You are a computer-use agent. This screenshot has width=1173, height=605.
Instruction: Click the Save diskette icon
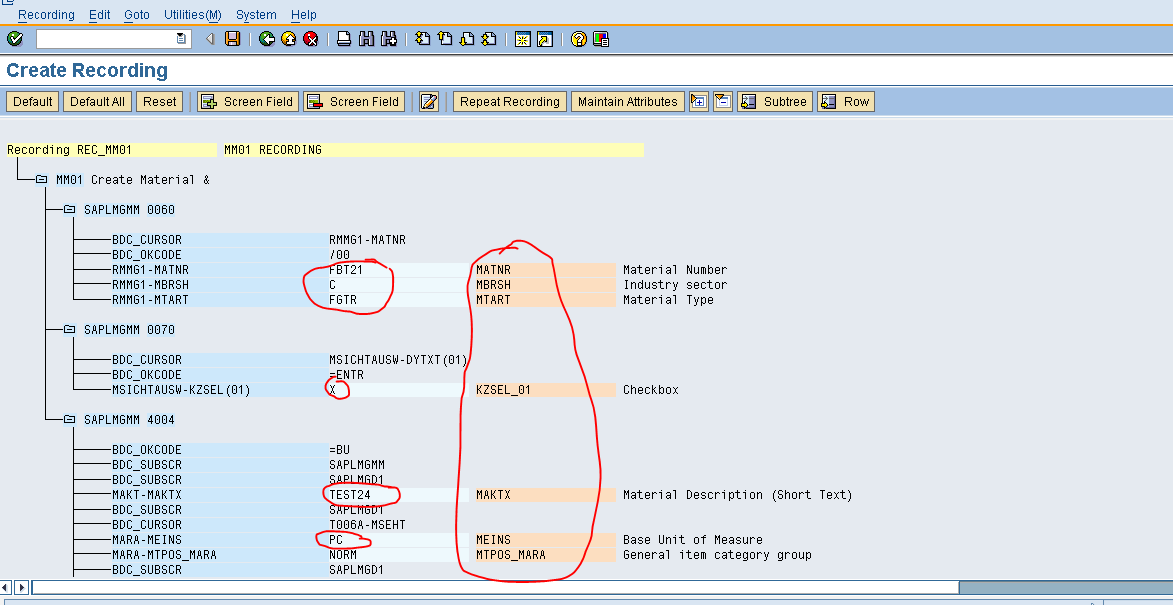[x=232, y=40]
